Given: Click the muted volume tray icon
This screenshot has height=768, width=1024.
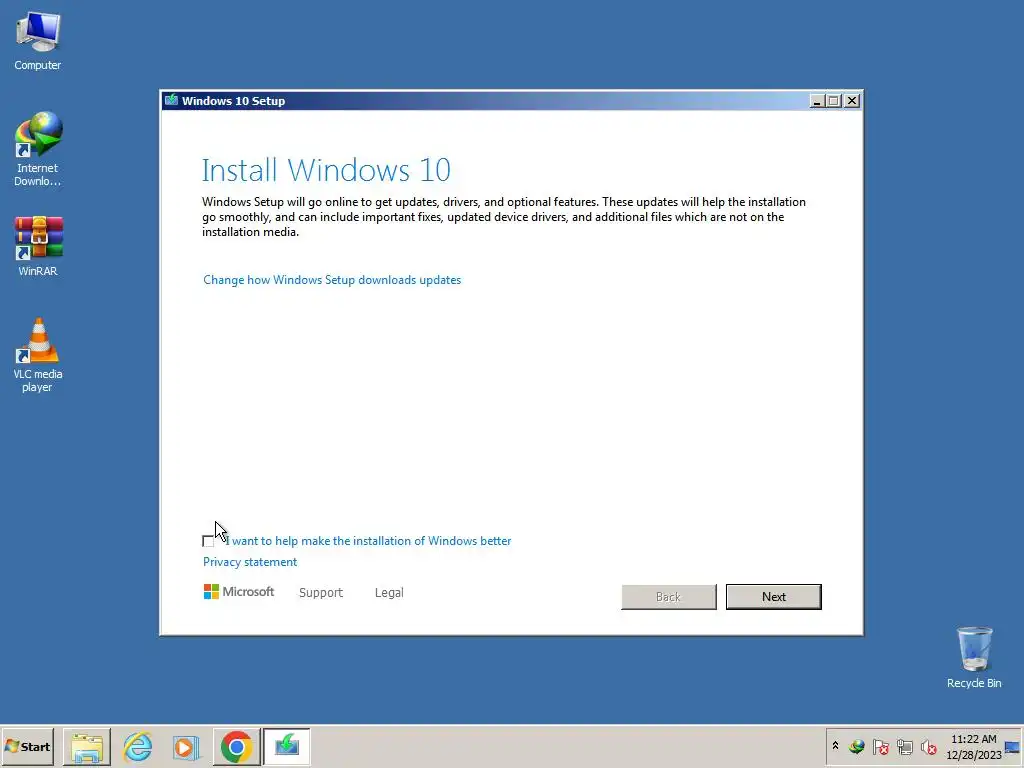Looking at the screenshot, I should click(x=928, y=746).
